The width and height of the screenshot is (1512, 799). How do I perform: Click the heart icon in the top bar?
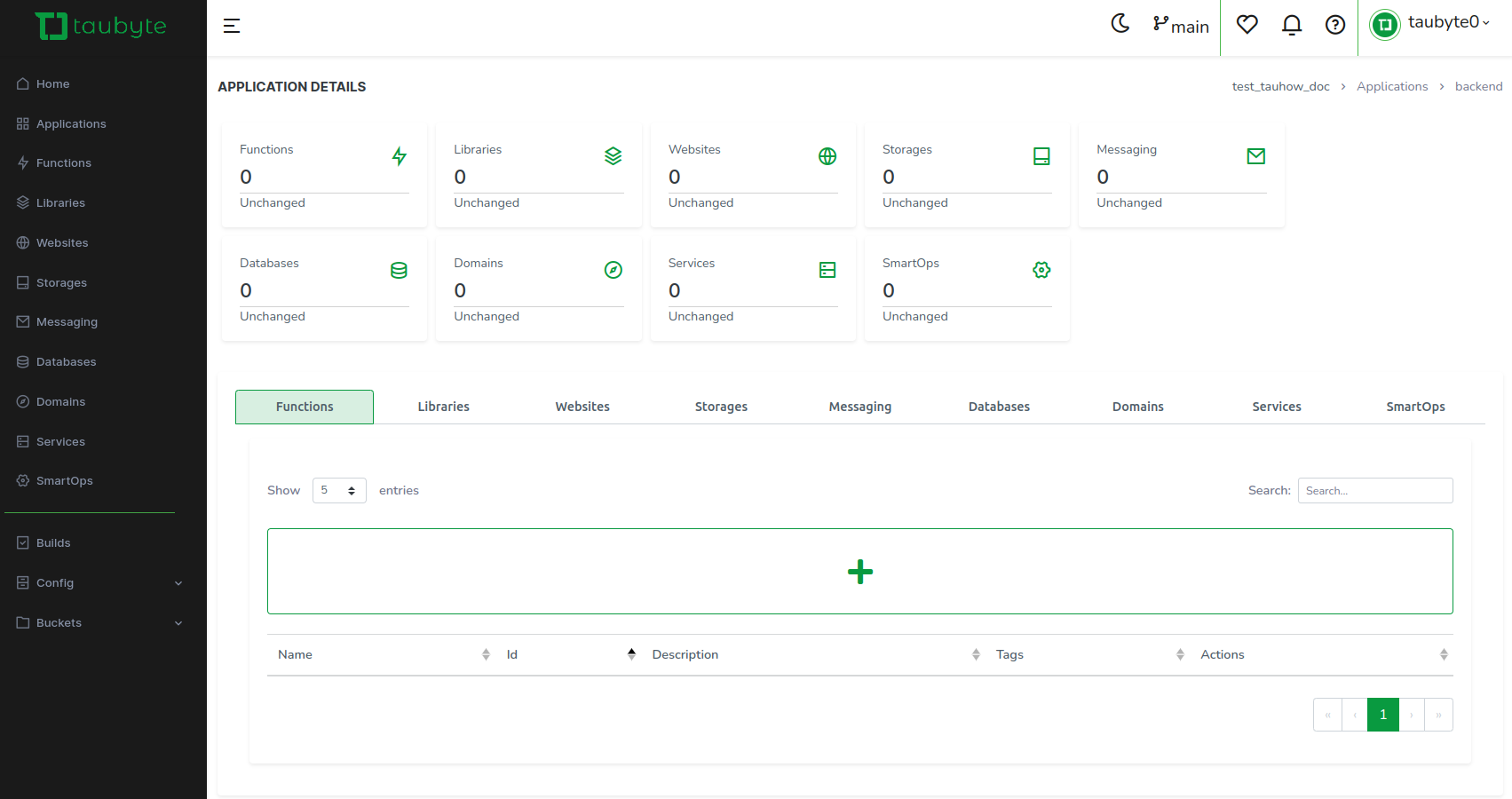1247,25
